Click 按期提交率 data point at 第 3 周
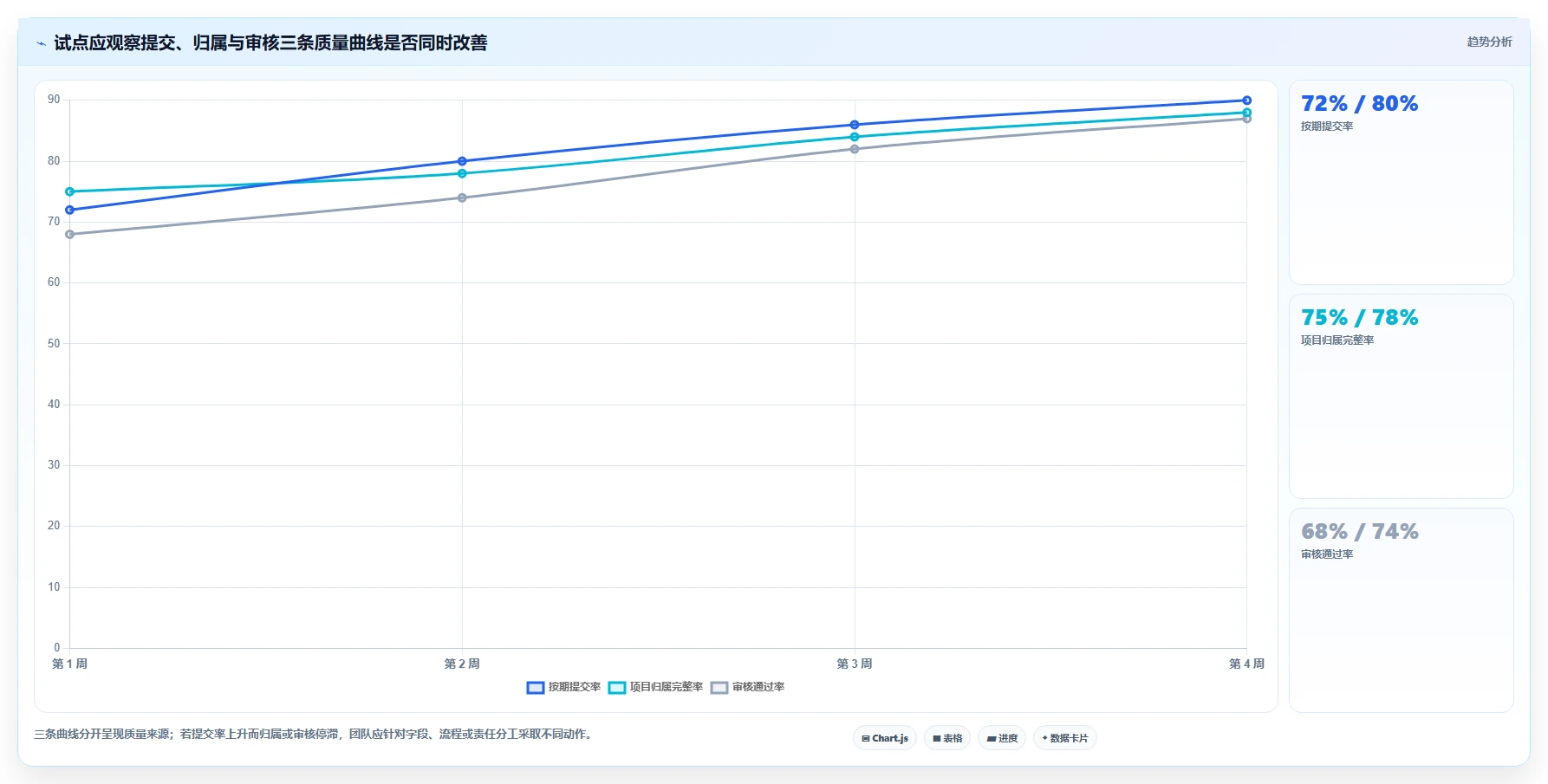Screen dimensions: 1548x784 pos(855,125)
